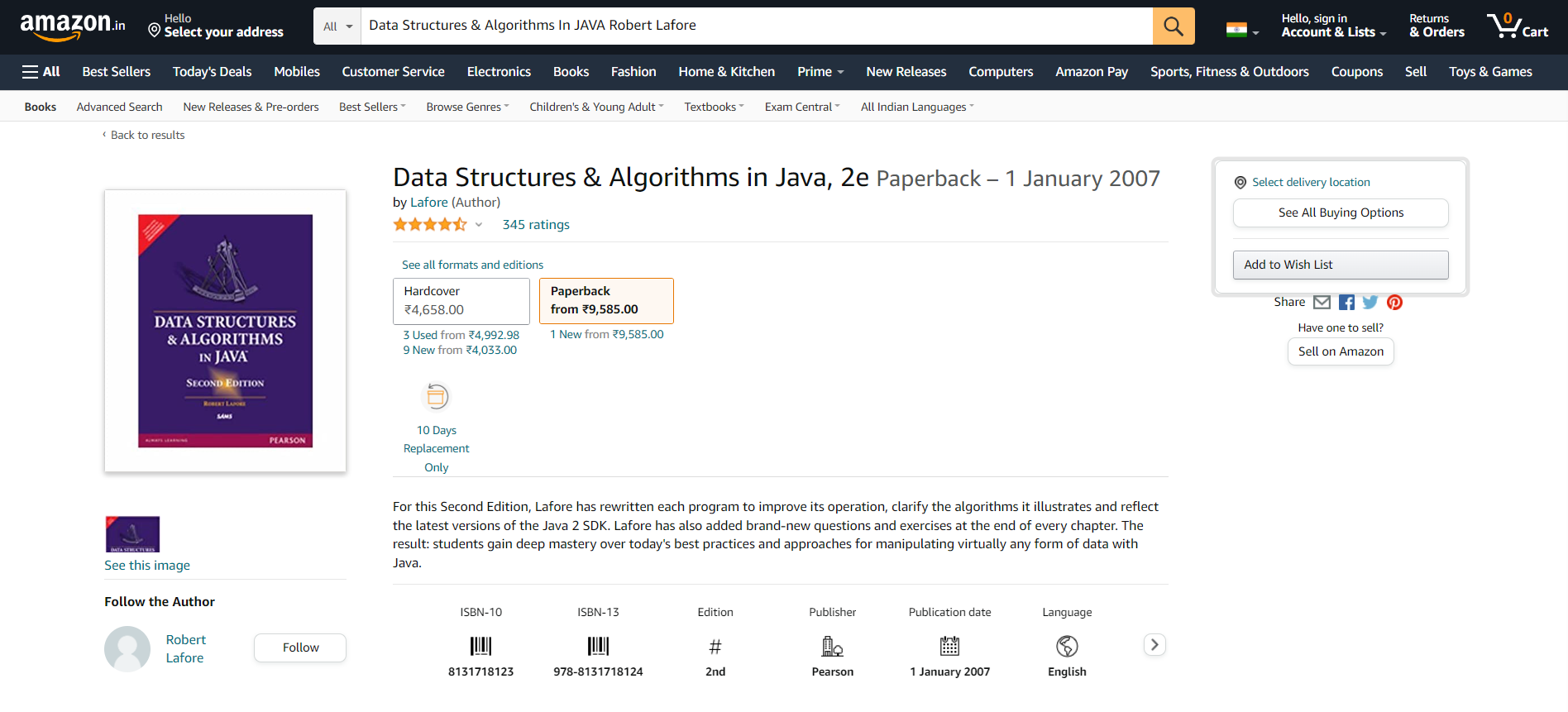The width and height of the screenshot is (1568, 712).
Task: Click the main book cover image
Action: coord(225,331)
